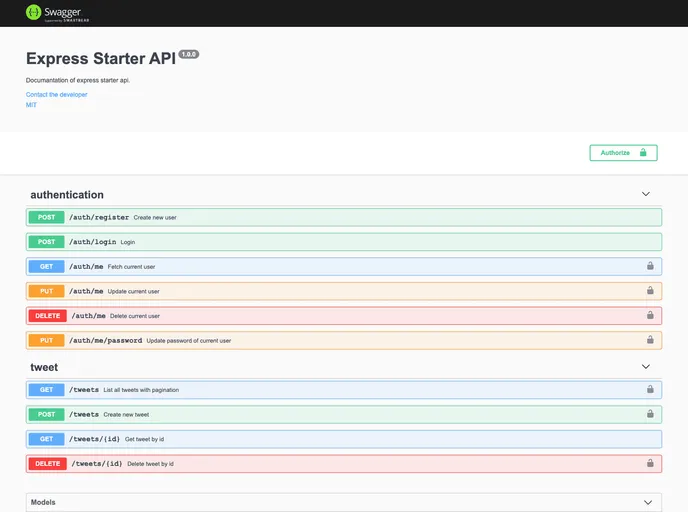Expand GET /auth/me Fetch current user

pyautogui.click(x=344, y=266)
